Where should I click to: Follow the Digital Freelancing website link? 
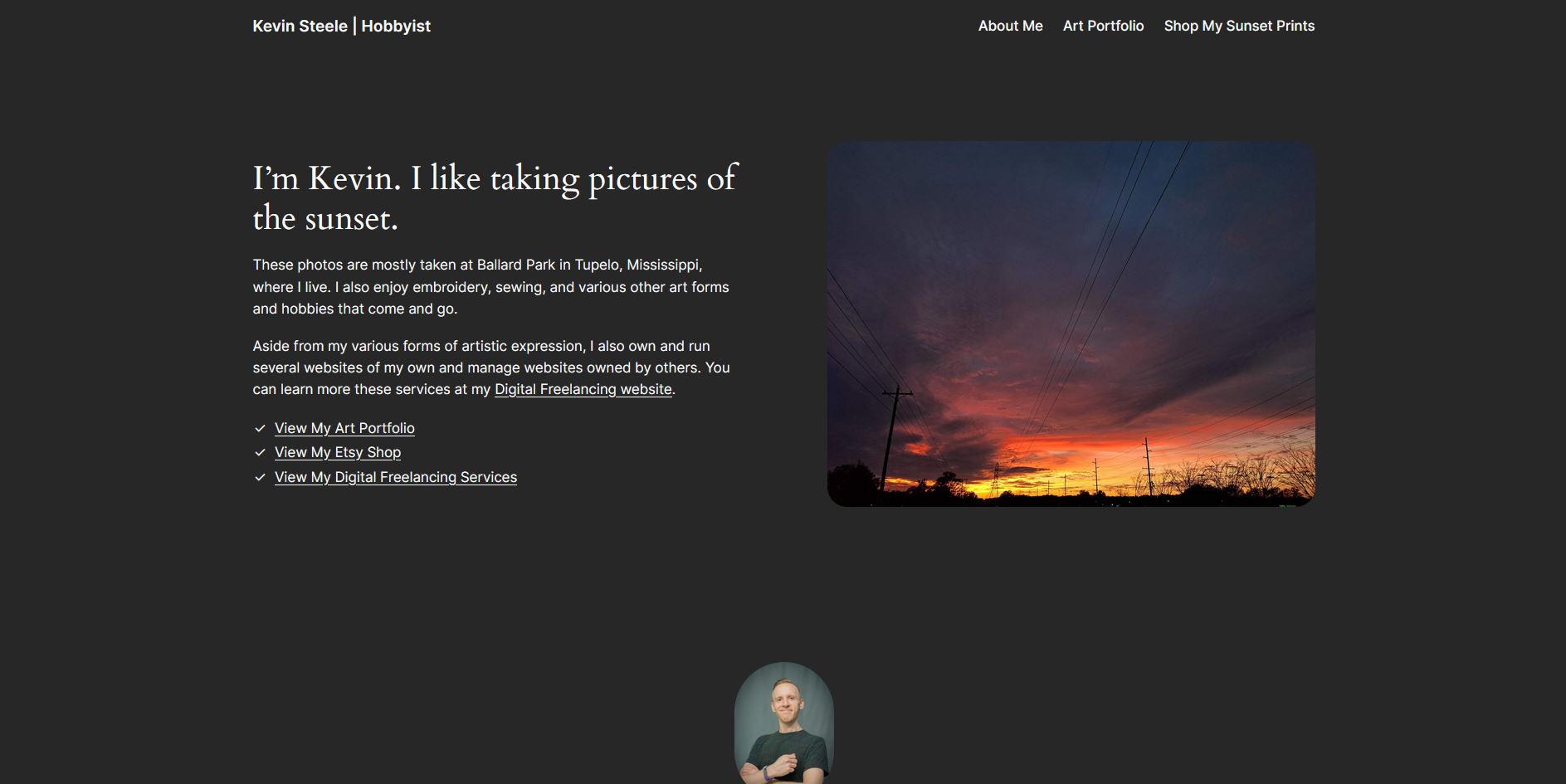(583, 389)
